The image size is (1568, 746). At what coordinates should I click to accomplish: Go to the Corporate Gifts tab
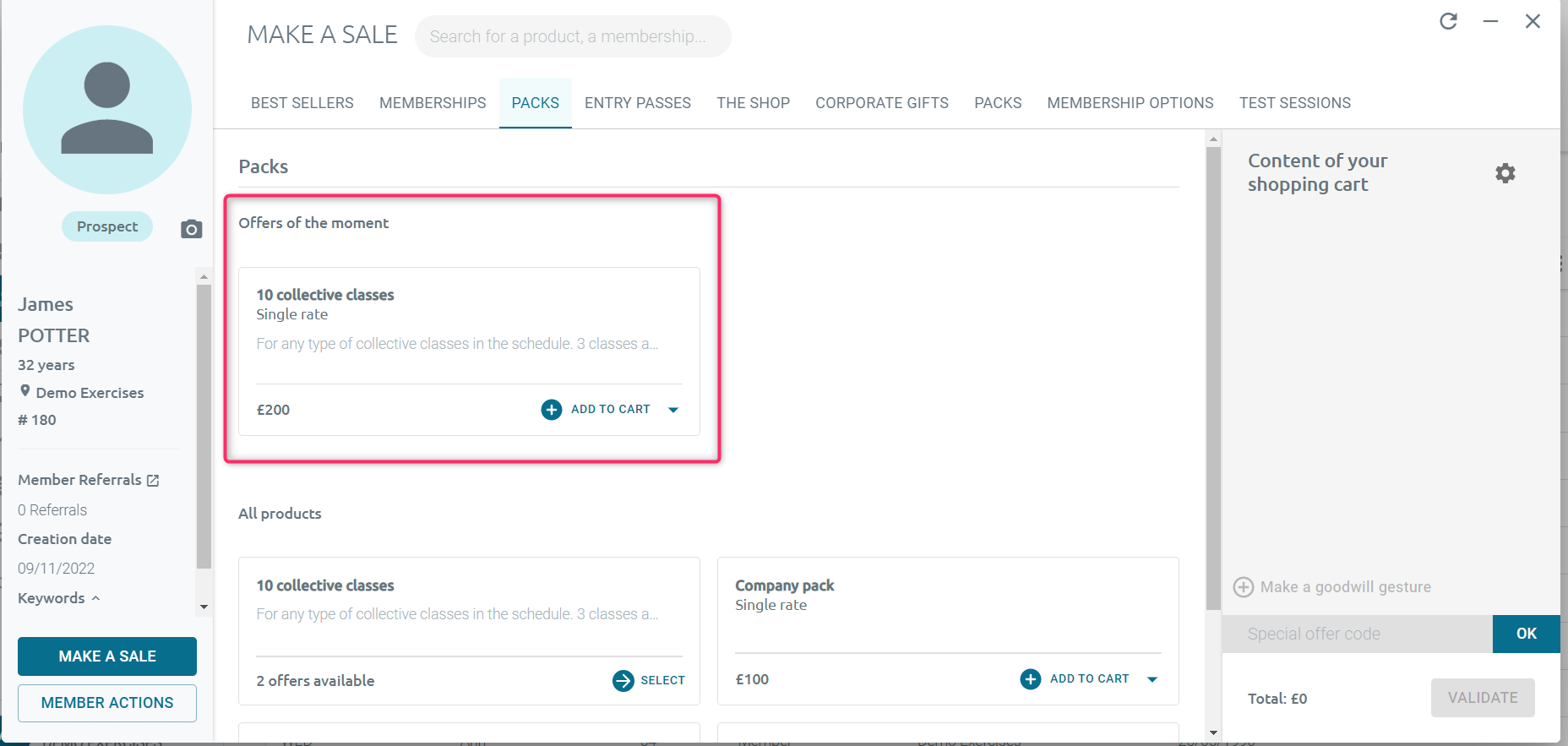pyautogui.click(x=881, y=103)
